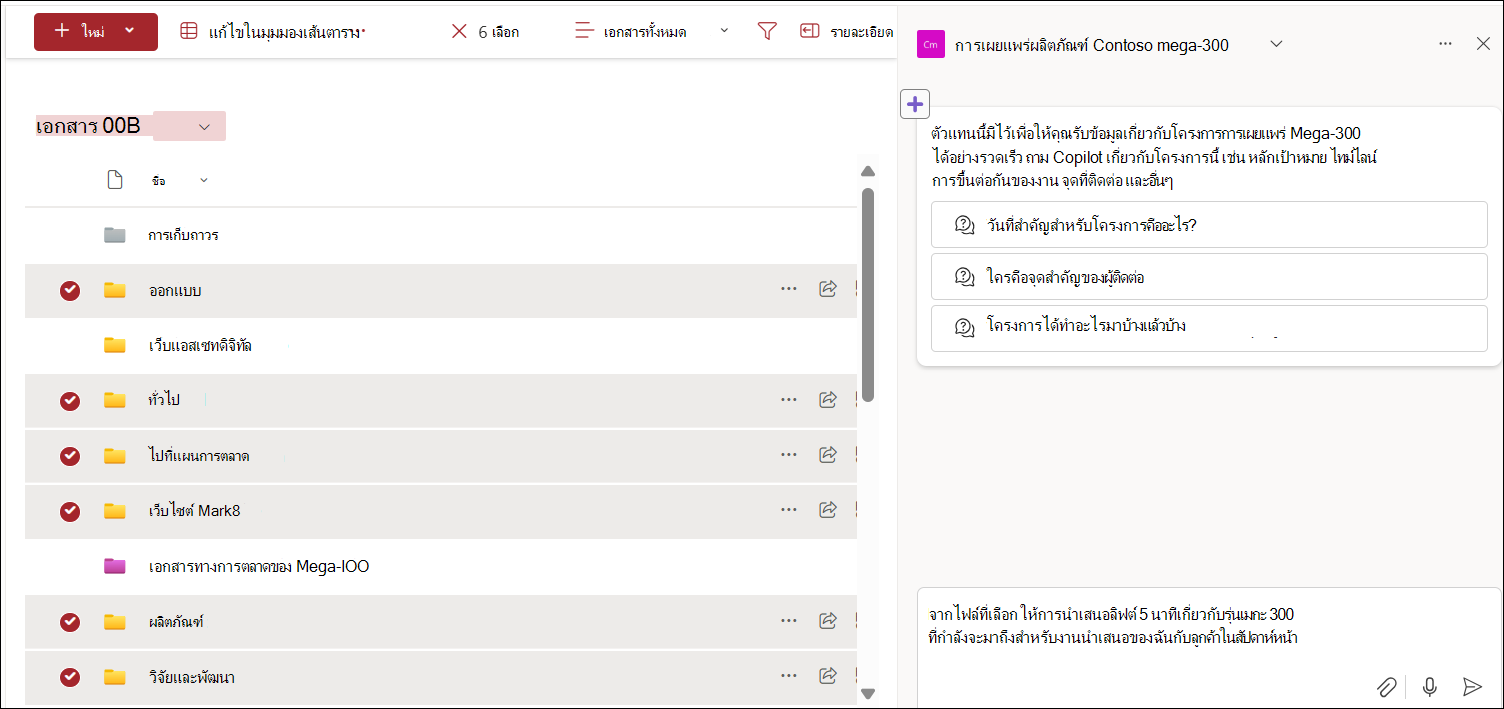Uncheck the วิจัยและพัฒนา folder row
The width and height of the screenshot is (1504, 709).
point(70,677)
